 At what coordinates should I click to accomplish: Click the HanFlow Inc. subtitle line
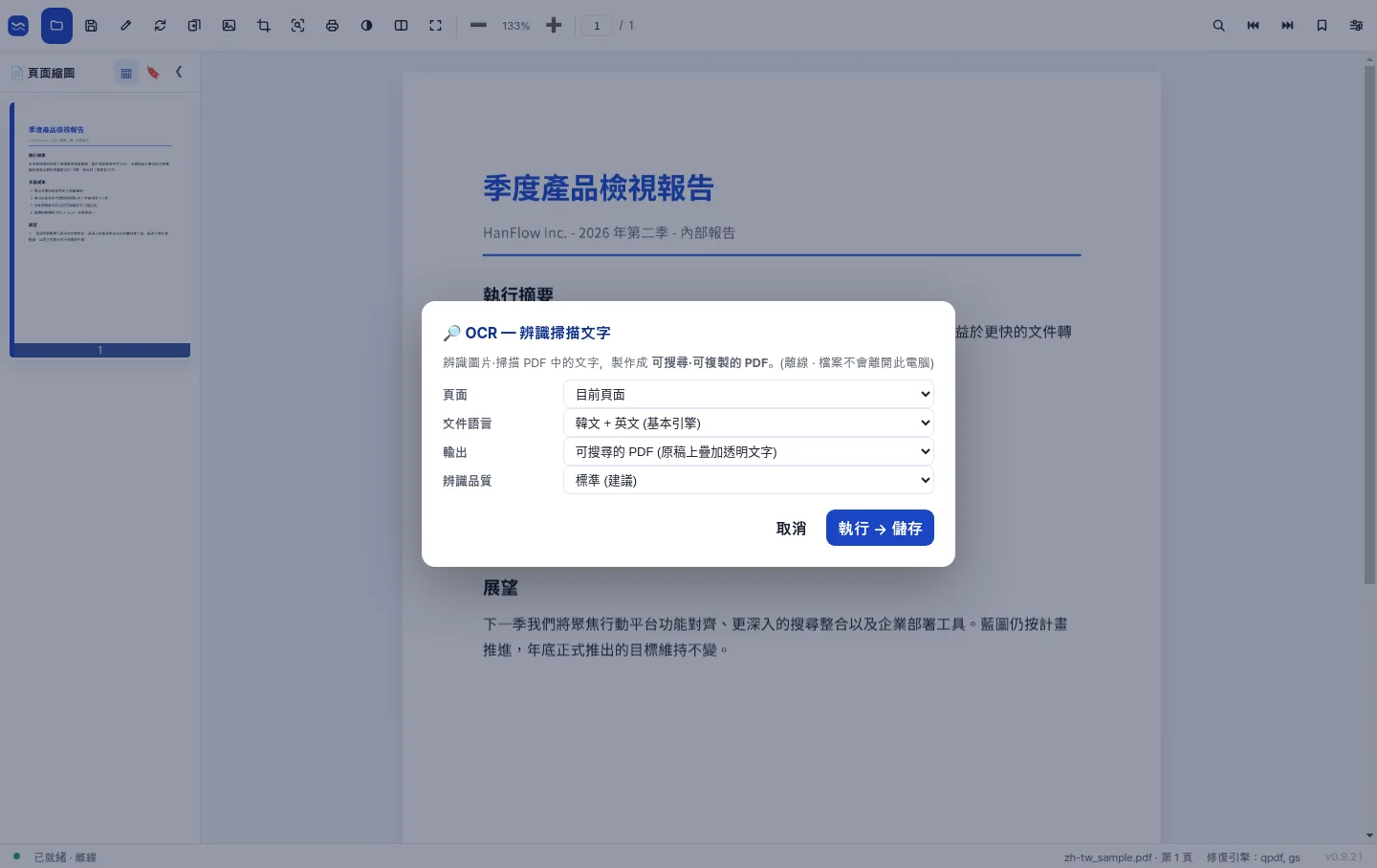[609, 232]
